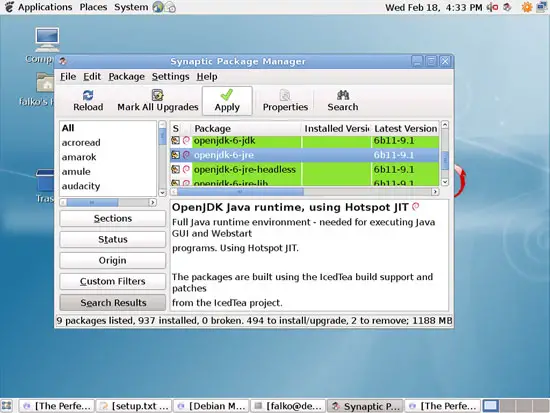Open Custom Filters view
550x413 pixels.
pyautogui.click(x=113, y=281)
